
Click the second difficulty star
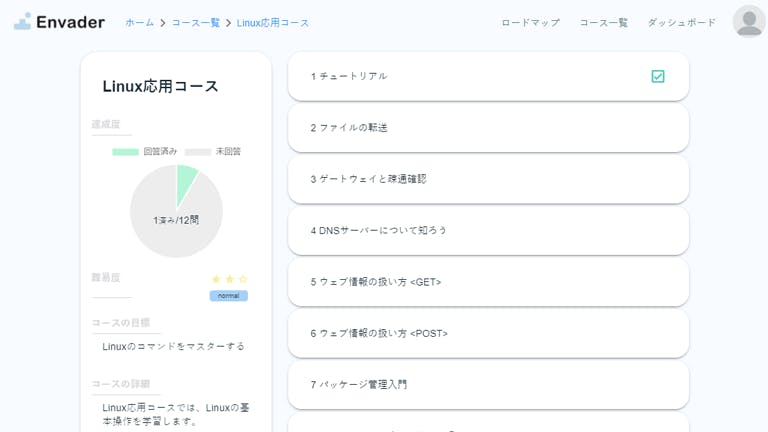(x=230, y=279)
